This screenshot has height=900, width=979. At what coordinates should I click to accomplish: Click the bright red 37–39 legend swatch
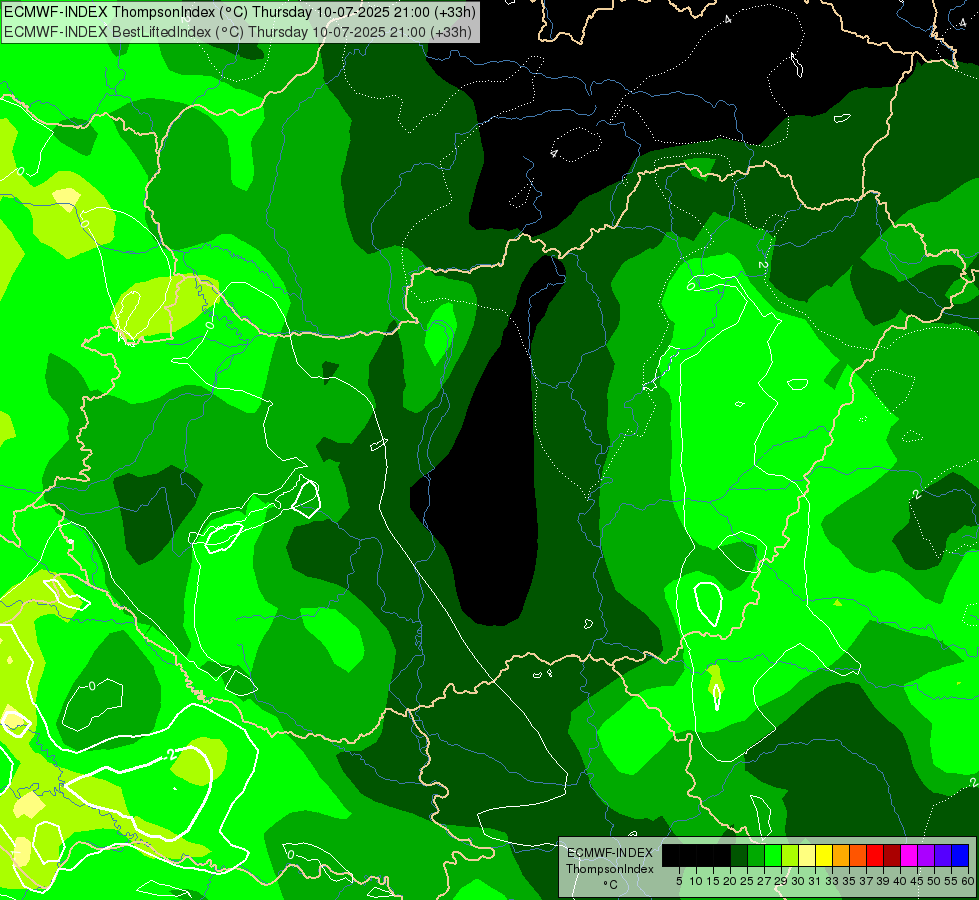tap(875, 855)
